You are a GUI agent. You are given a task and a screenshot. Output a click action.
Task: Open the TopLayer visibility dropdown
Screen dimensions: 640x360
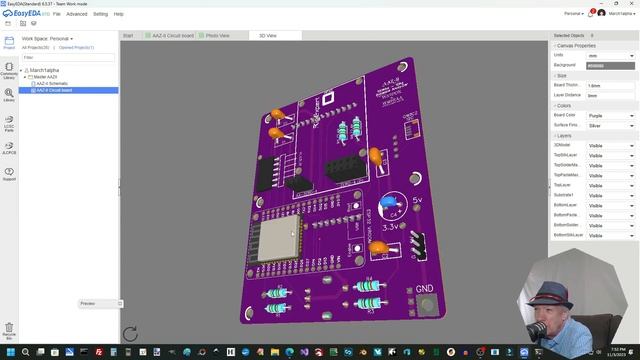pos(610,186)
